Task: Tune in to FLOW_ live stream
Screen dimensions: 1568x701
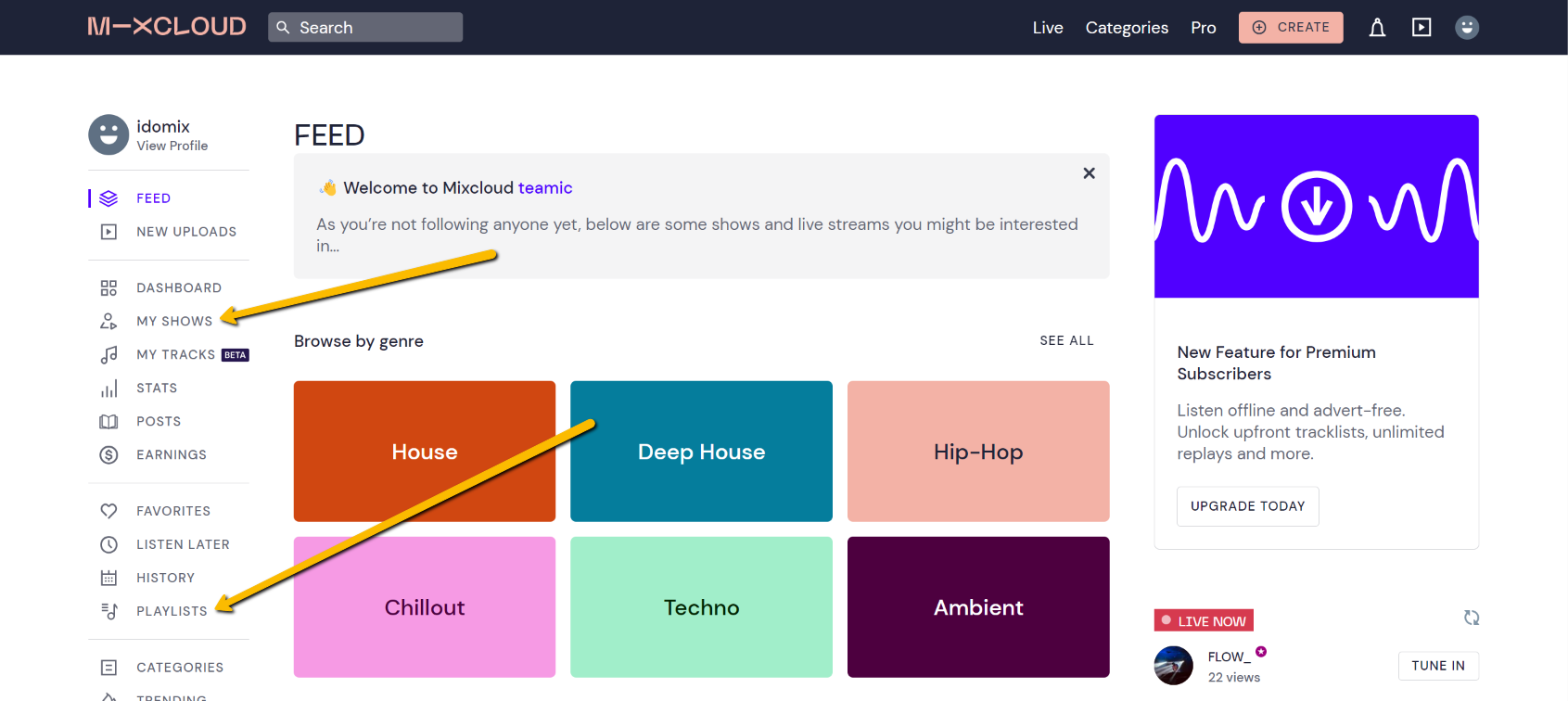Action: [x=1437, y=666]
